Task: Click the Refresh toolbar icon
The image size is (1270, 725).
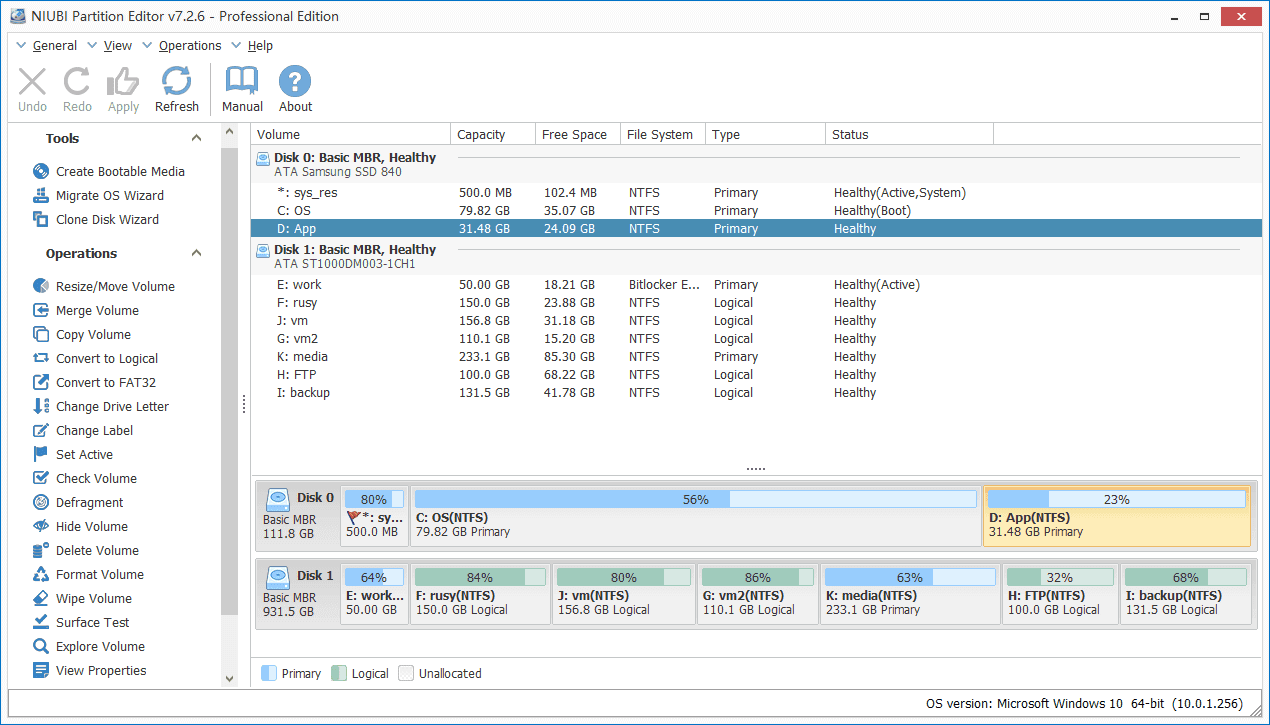Action: click(x=177, y=82)
